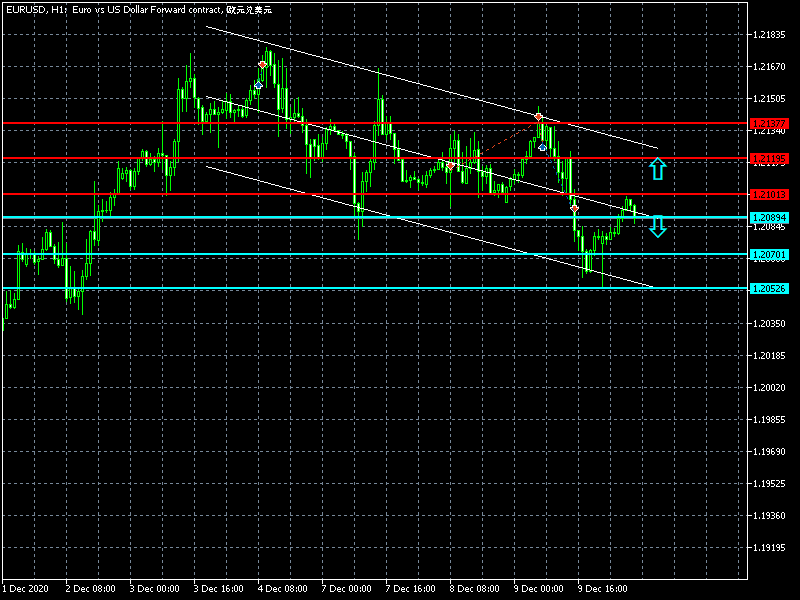
Task: Select the red trade marker above 8 Dec 08:00
Action: pyautogui.click(x=450, y=166)
